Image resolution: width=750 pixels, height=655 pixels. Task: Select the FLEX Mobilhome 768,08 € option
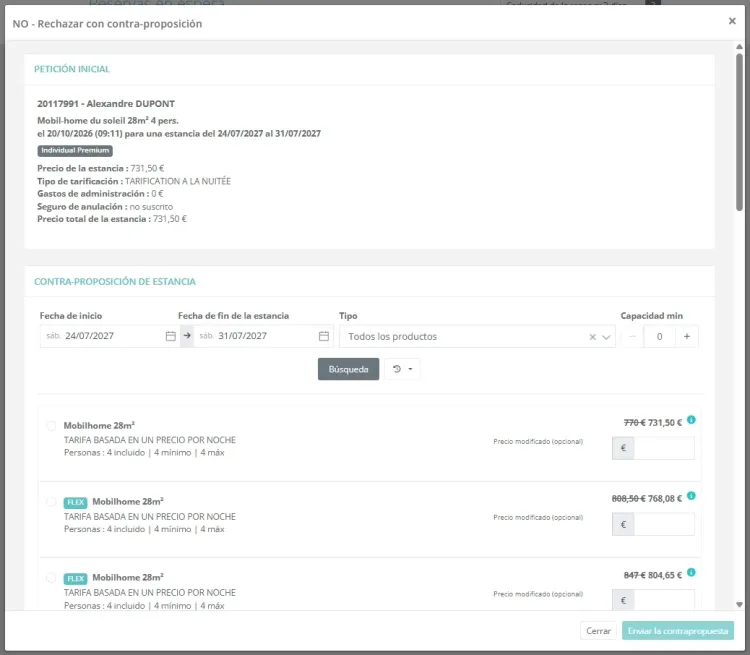tap(51, 501)
